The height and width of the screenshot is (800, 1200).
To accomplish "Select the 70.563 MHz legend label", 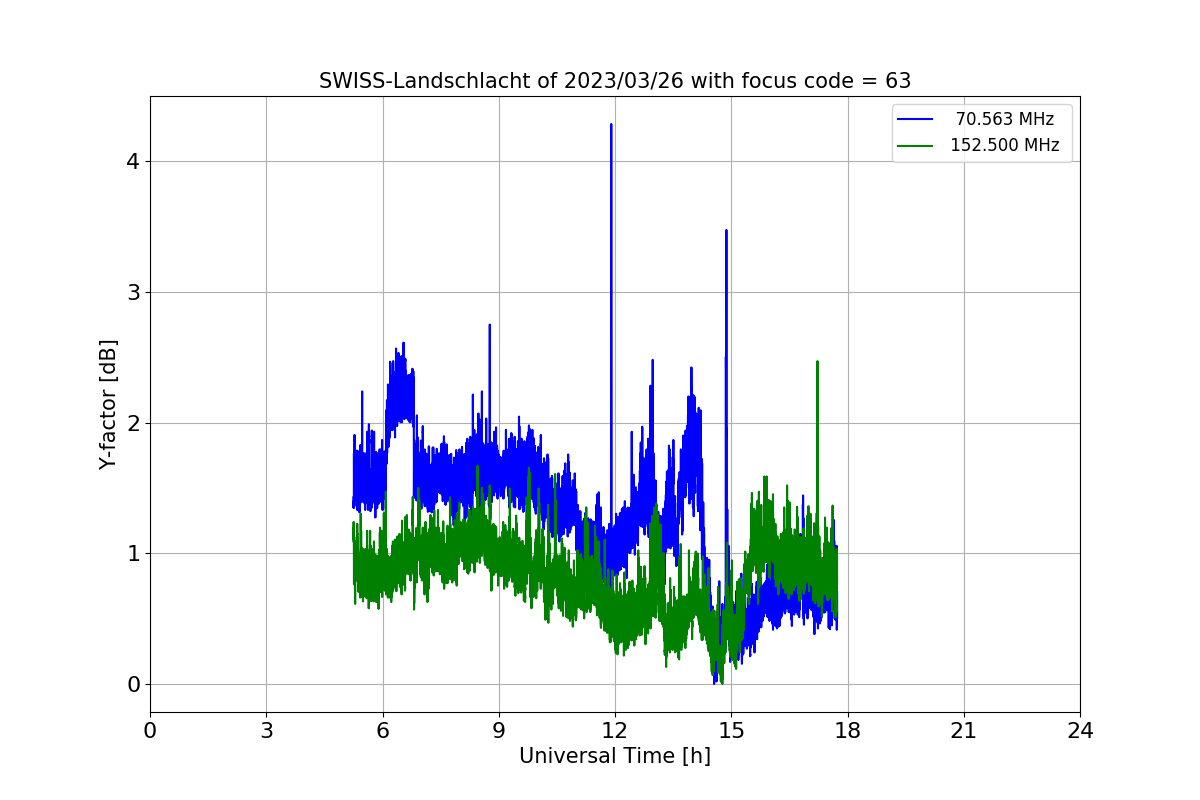I will (x=1005, y=119).
